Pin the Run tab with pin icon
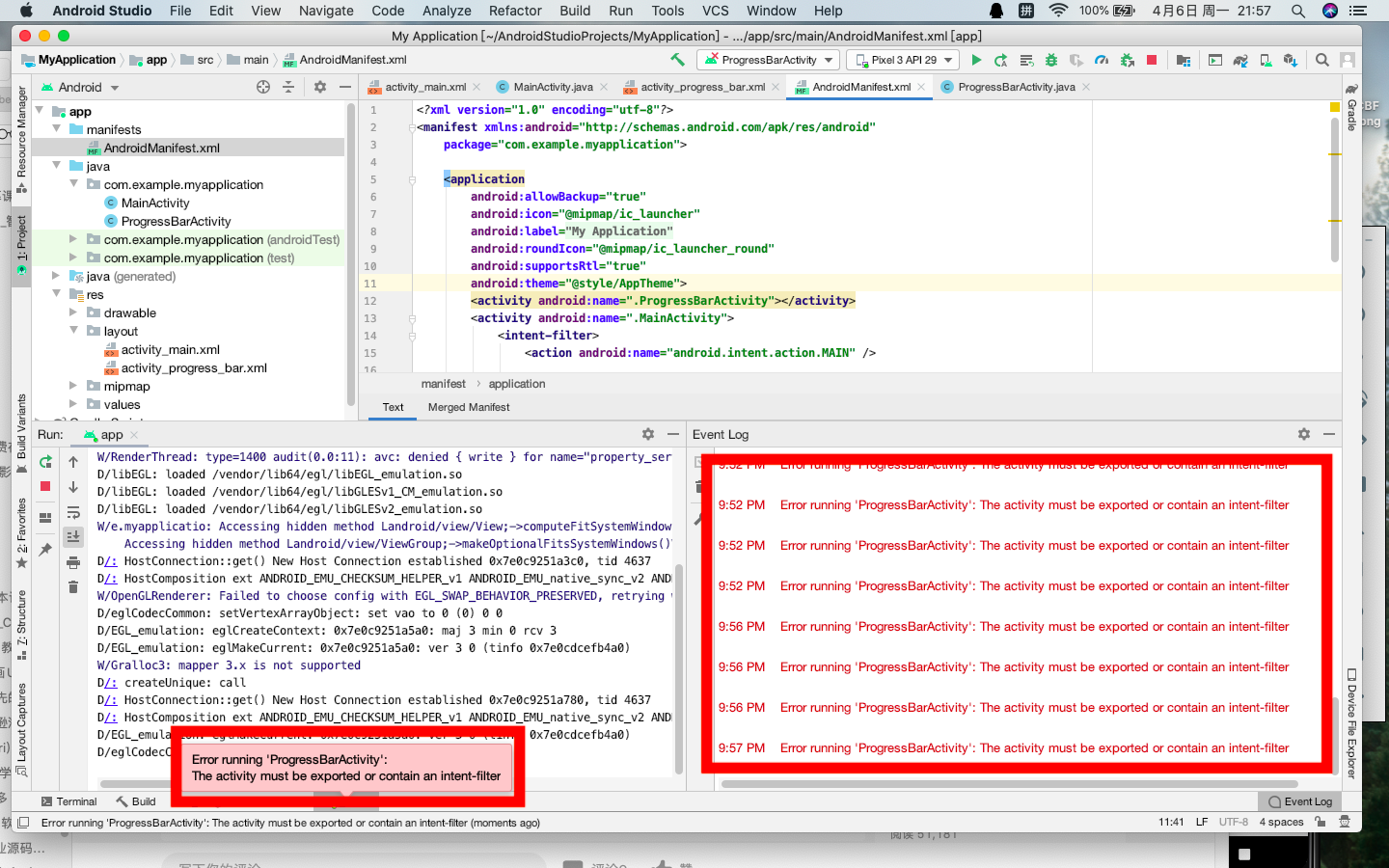1389x868 pixels. pyautogui.click(x=45, y=549)
